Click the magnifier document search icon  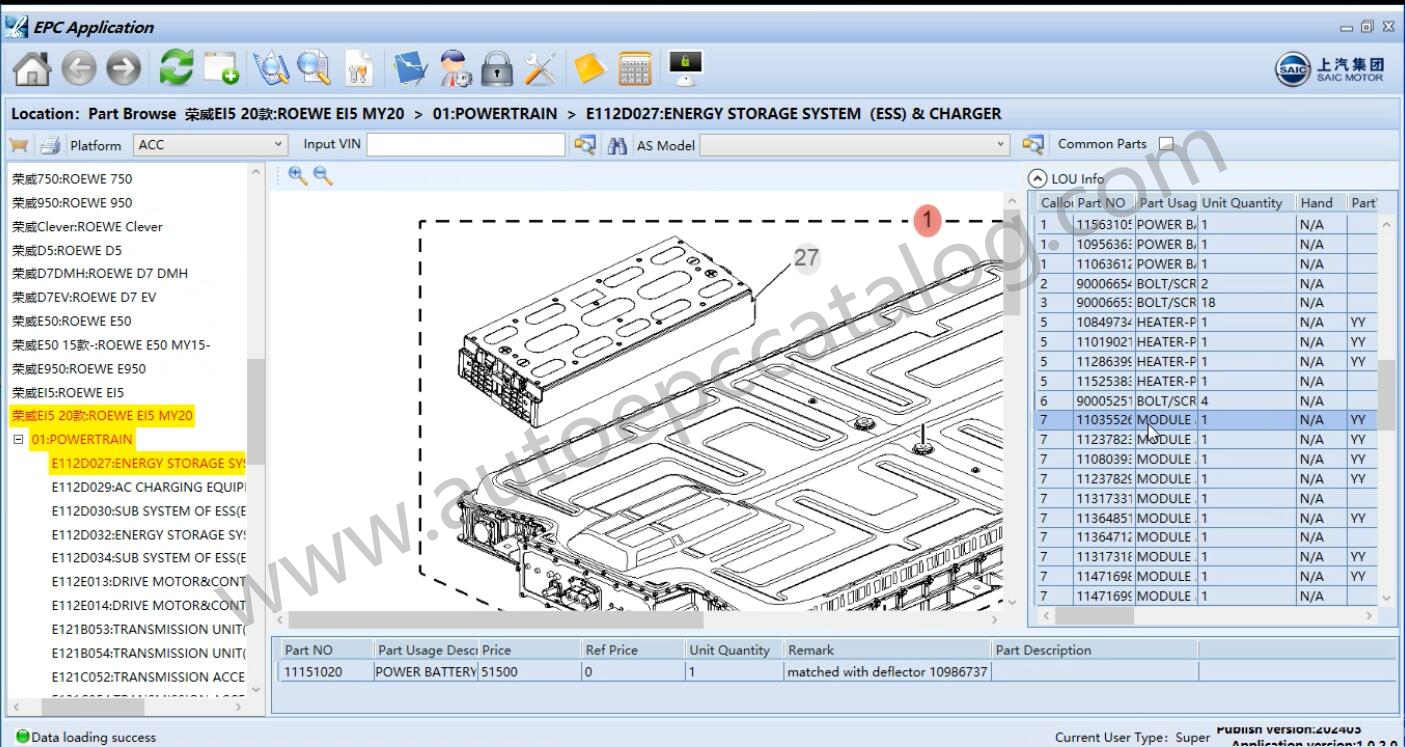tap(311, 68)
